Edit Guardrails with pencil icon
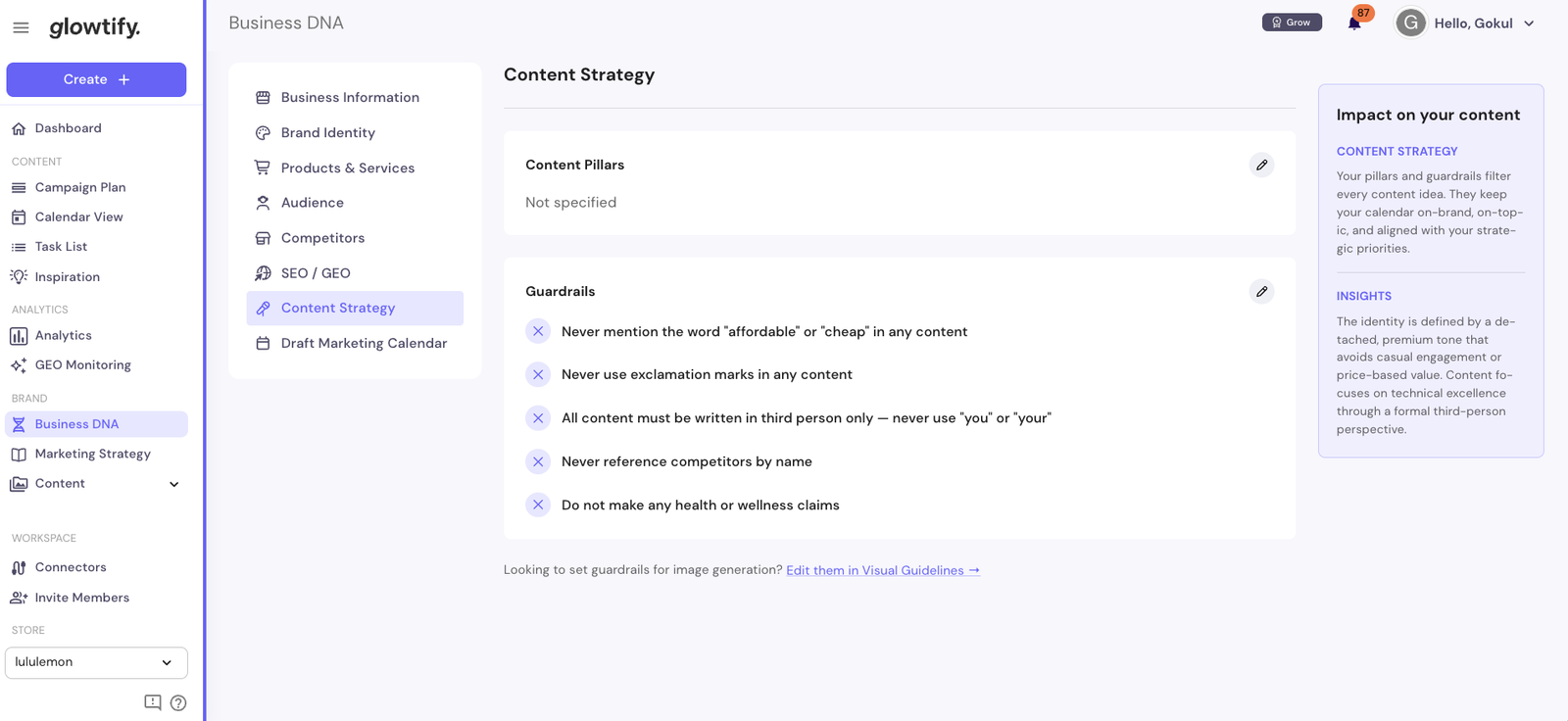 pos(1261,291)
